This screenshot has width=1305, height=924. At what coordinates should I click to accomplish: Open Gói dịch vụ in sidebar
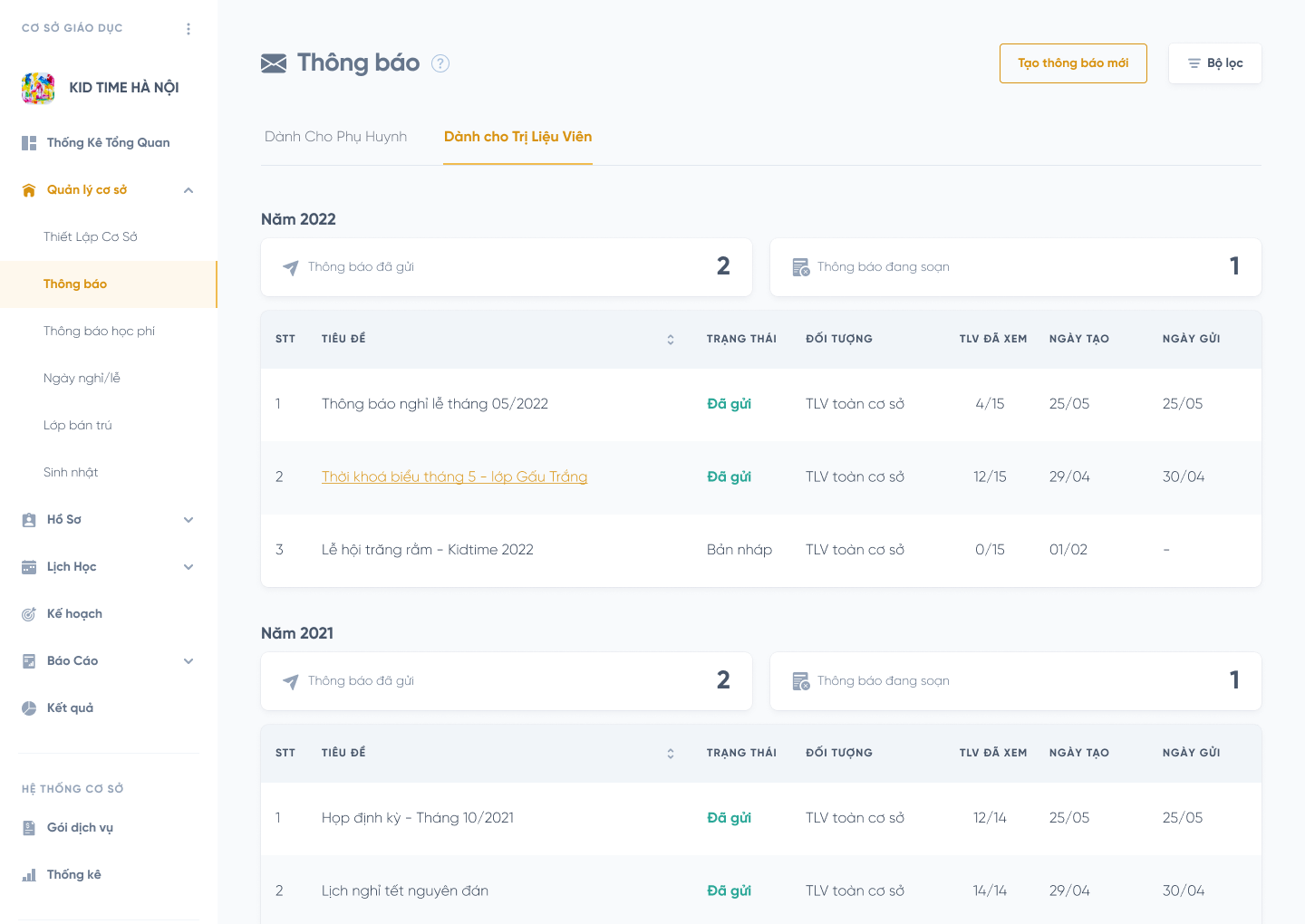80,828
